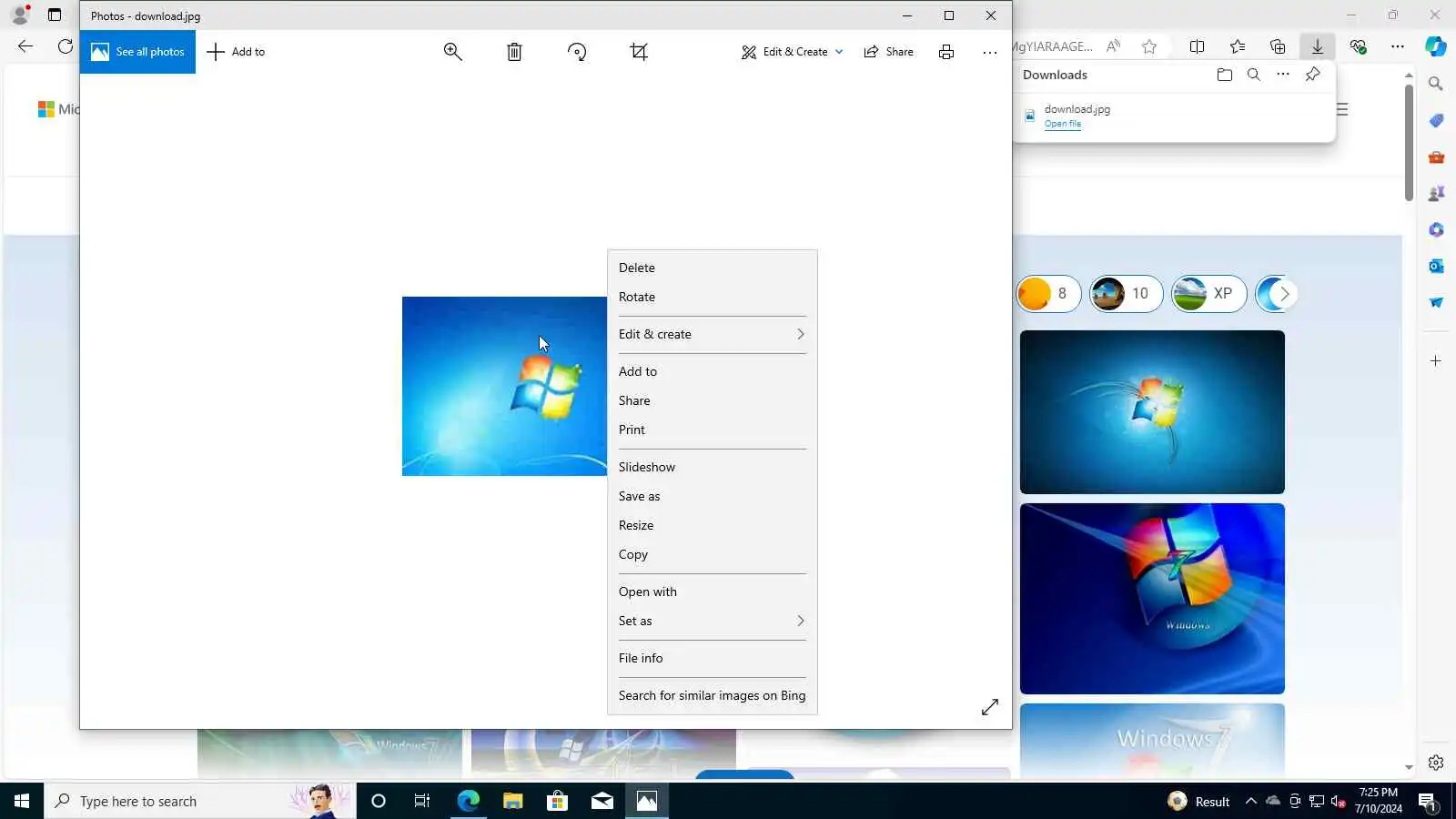This screenshot has width=1456, height=819.
Task: Open File Explorer from the taskbar
Action: tap(512, 801)
